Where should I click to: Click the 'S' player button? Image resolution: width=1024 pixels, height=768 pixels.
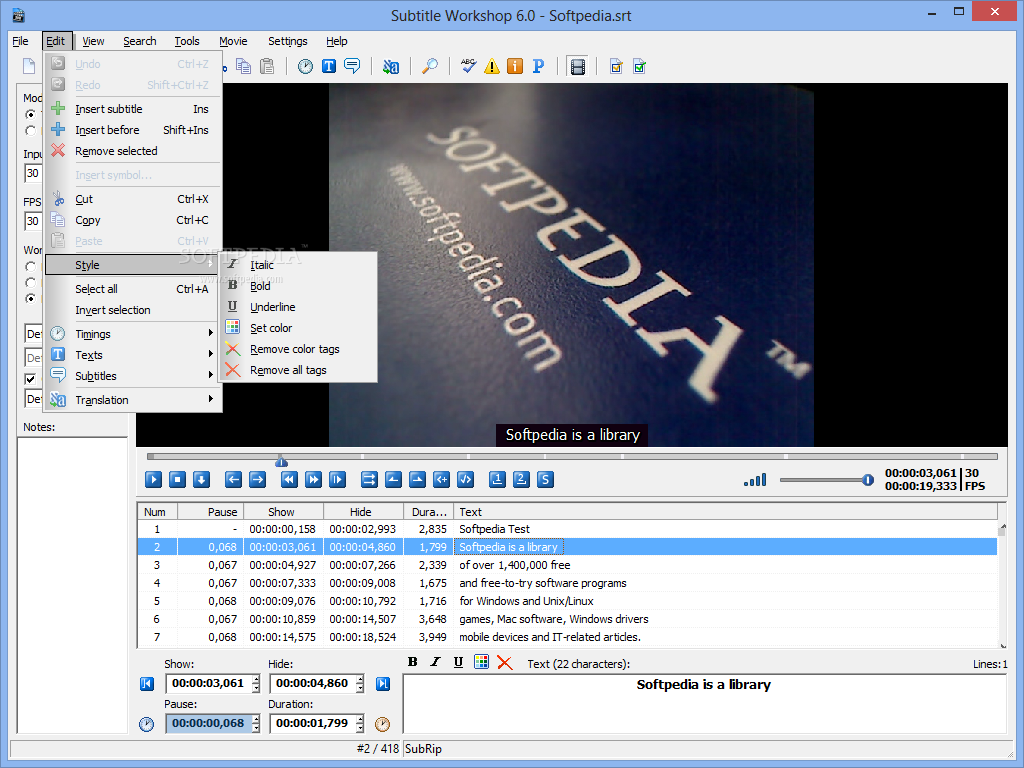[x=545, y=480]
